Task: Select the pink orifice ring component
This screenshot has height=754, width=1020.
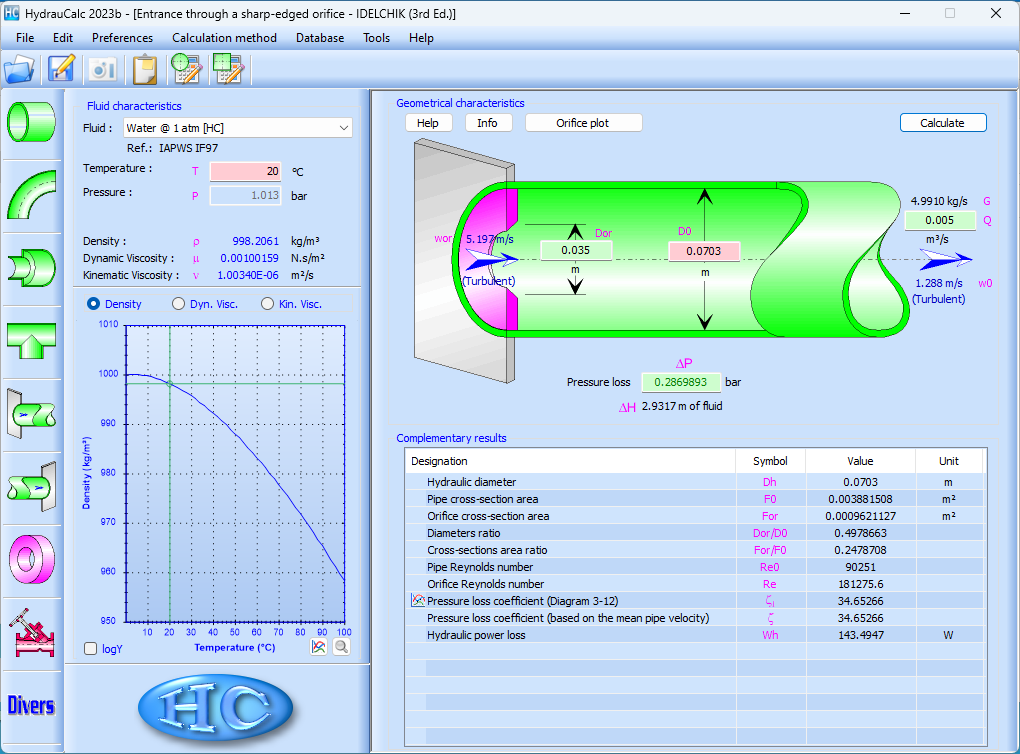Action: point(31,559)
